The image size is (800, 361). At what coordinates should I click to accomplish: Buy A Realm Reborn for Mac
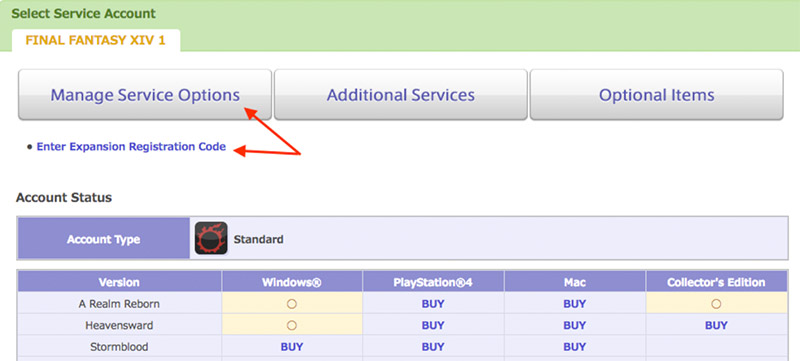[x=574, y=304]
